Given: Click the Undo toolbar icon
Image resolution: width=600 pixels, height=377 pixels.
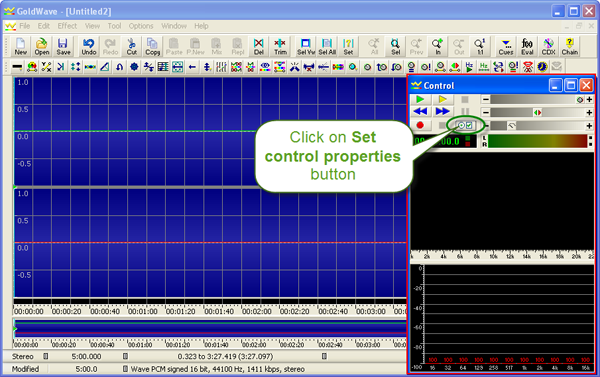Looking at the screenshot, I should click(88, 47).
